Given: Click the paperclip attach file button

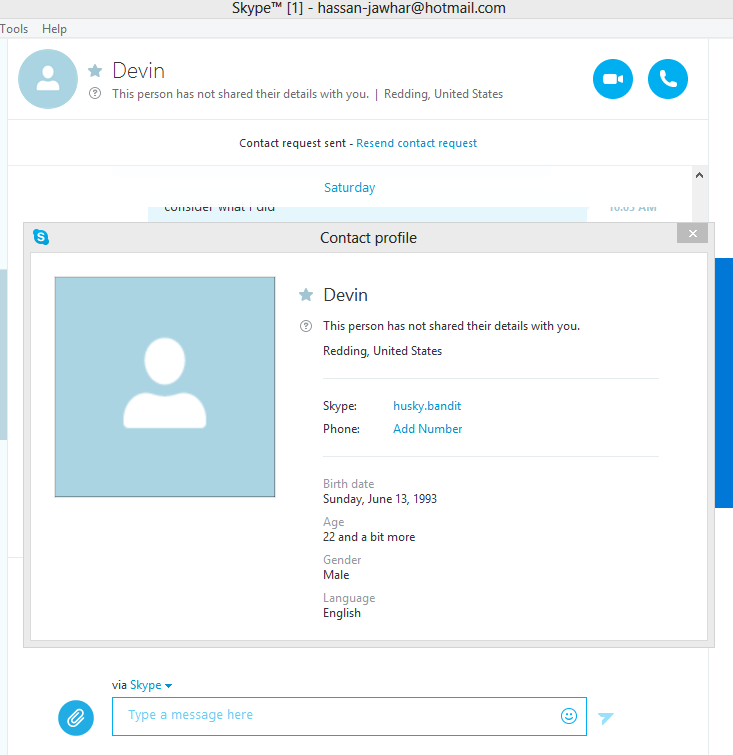Looking at the screenshot, I should pos(76,718).
